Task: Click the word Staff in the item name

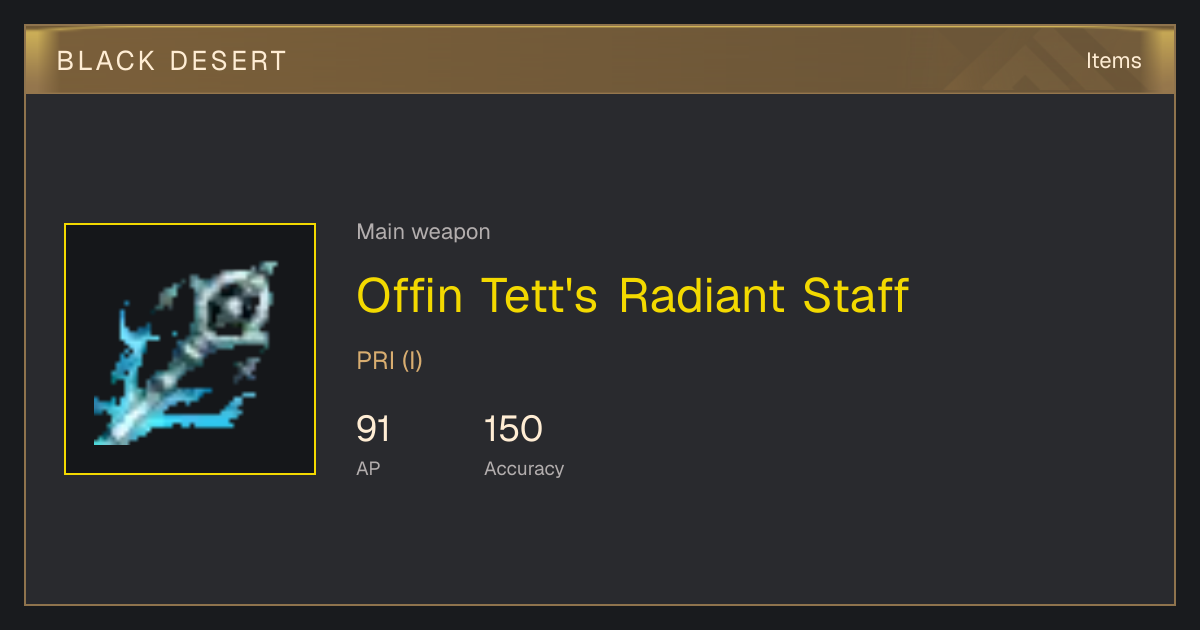Action: [x=856, y=295]
